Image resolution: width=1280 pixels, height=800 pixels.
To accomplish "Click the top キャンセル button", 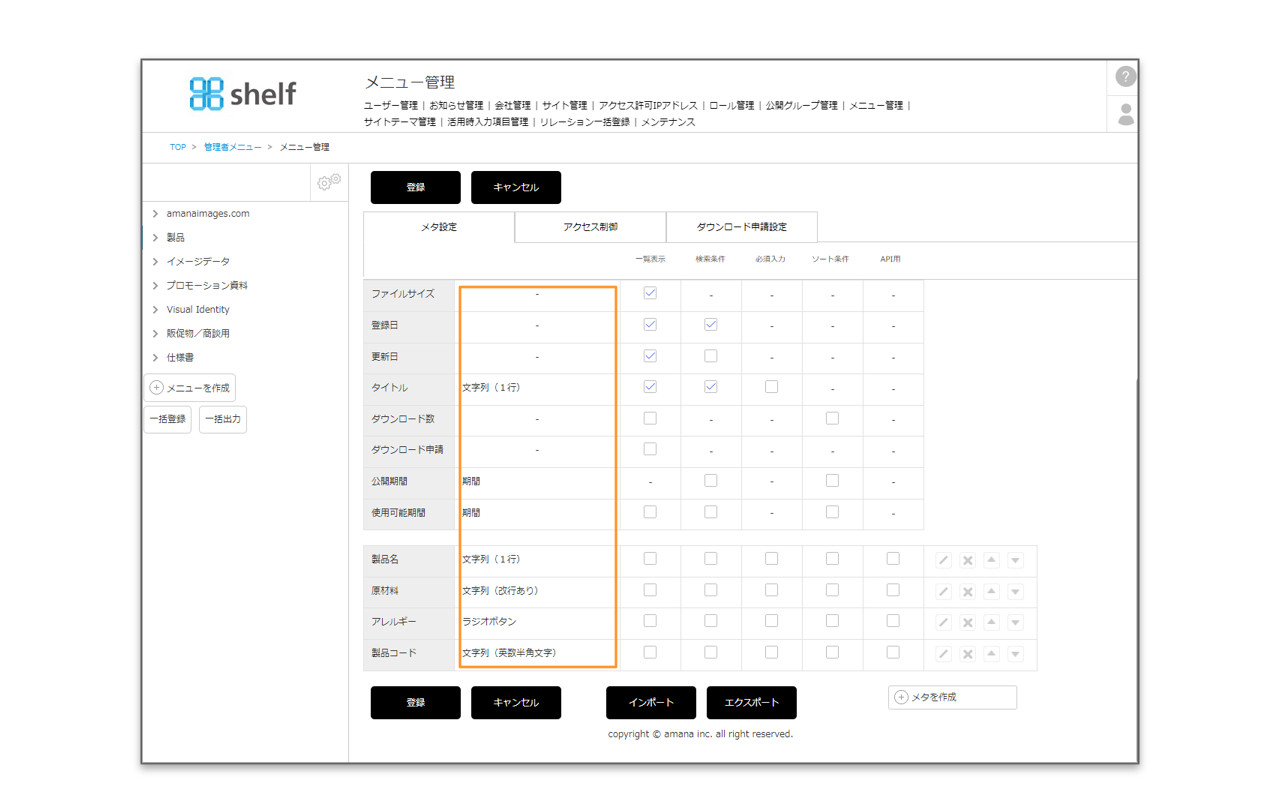I will pos(516,187).
